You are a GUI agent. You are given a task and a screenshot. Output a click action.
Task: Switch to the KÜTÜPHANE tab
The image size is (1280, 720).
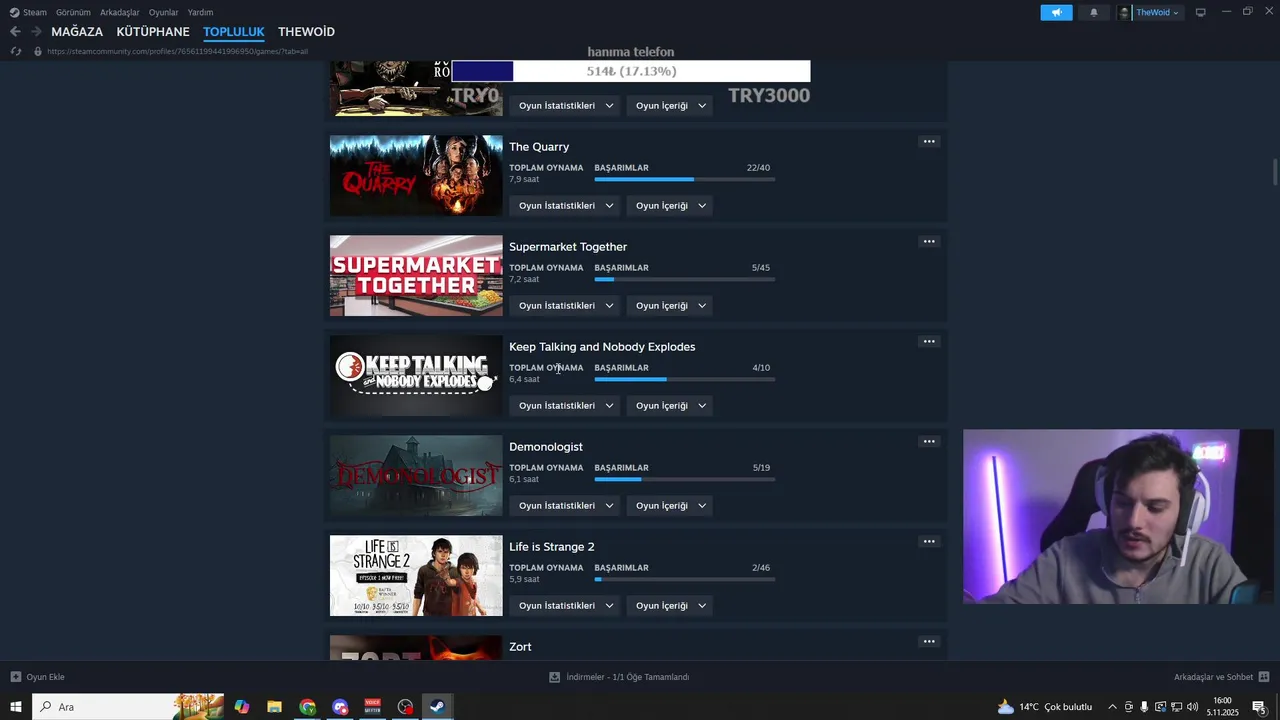point(153,32)
